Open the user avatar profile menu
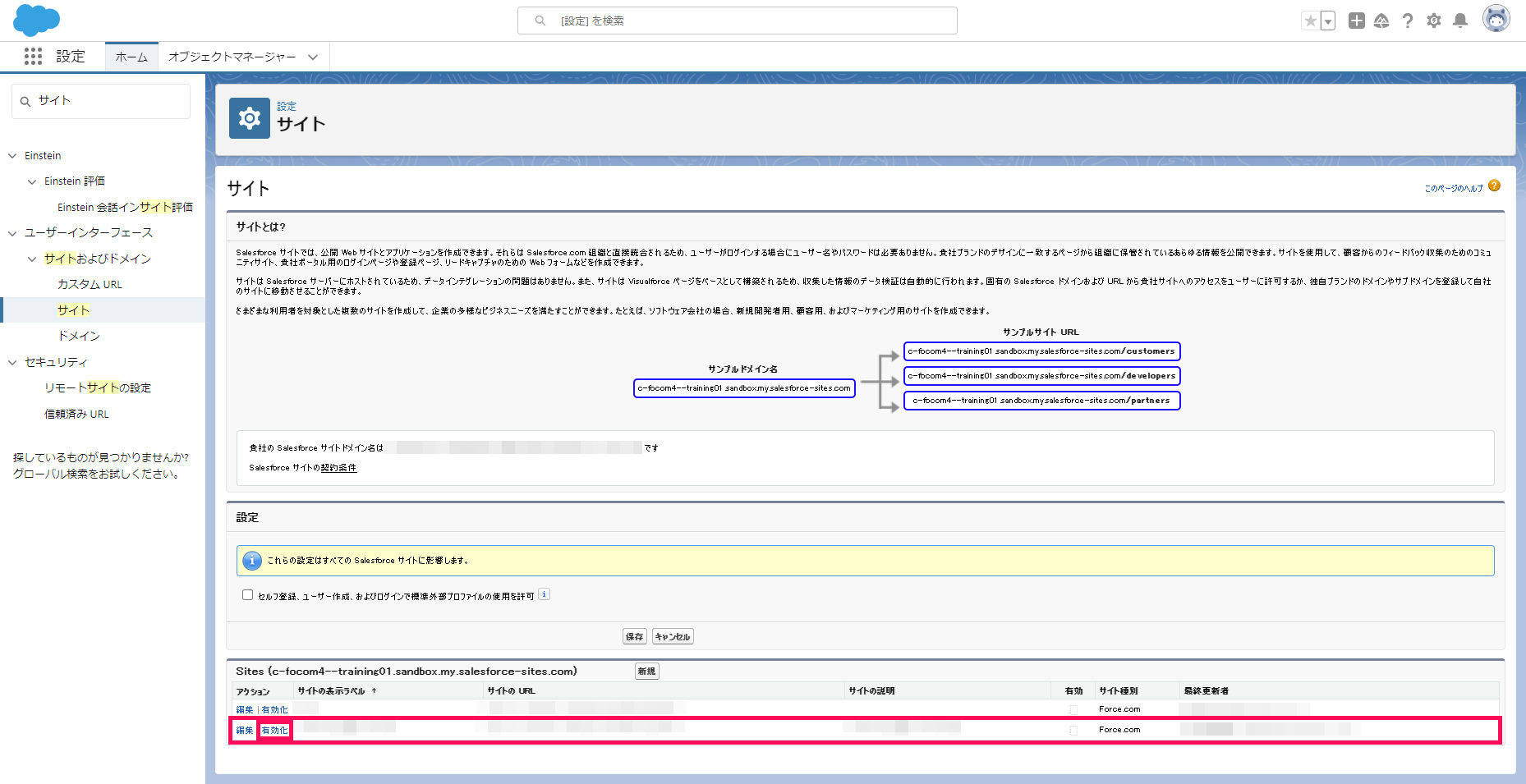 pyautogui.click(x=1496, y=19)
